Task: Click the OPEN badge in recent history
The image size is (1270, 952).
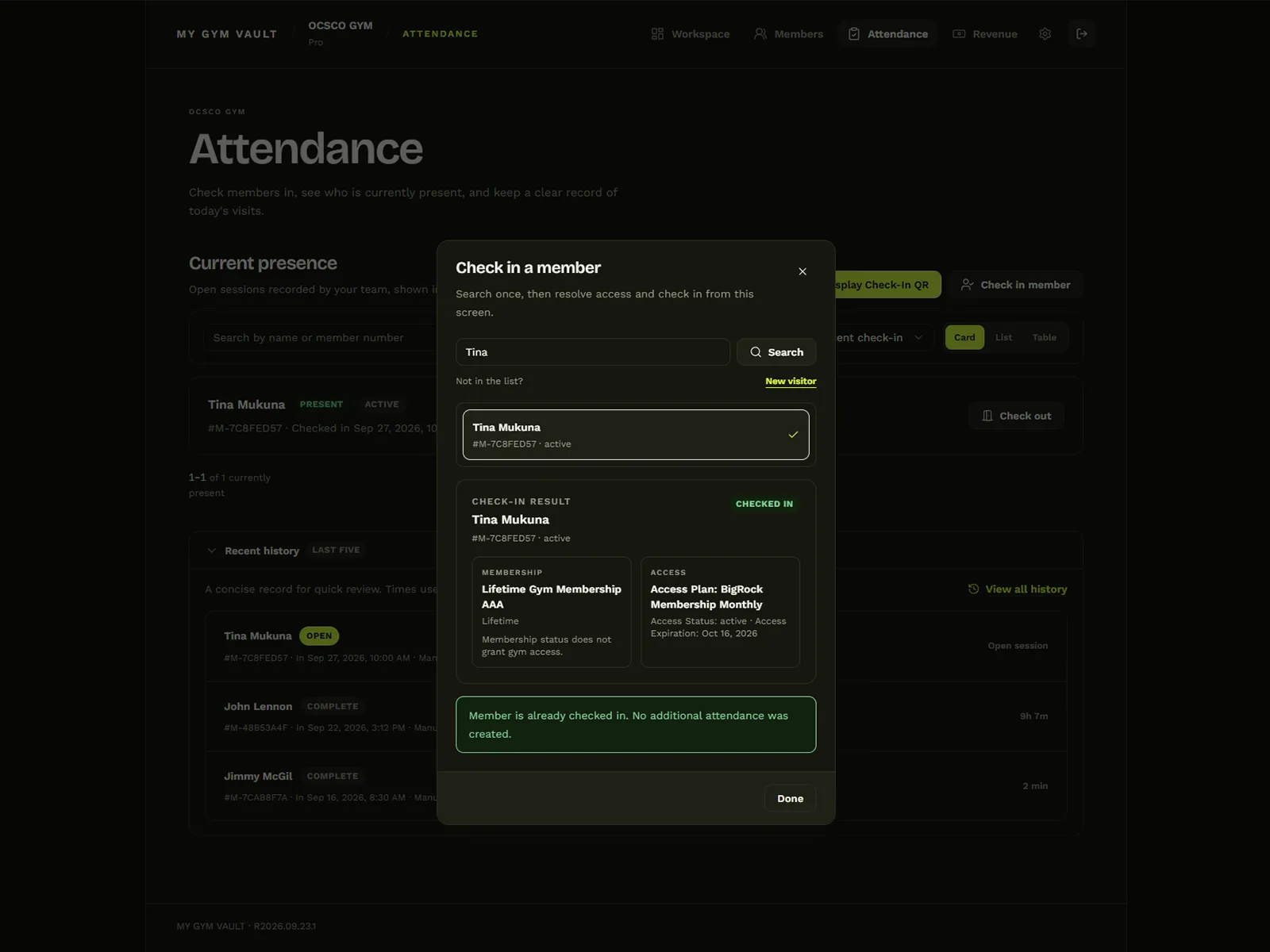Action: [x=319, y=636]
